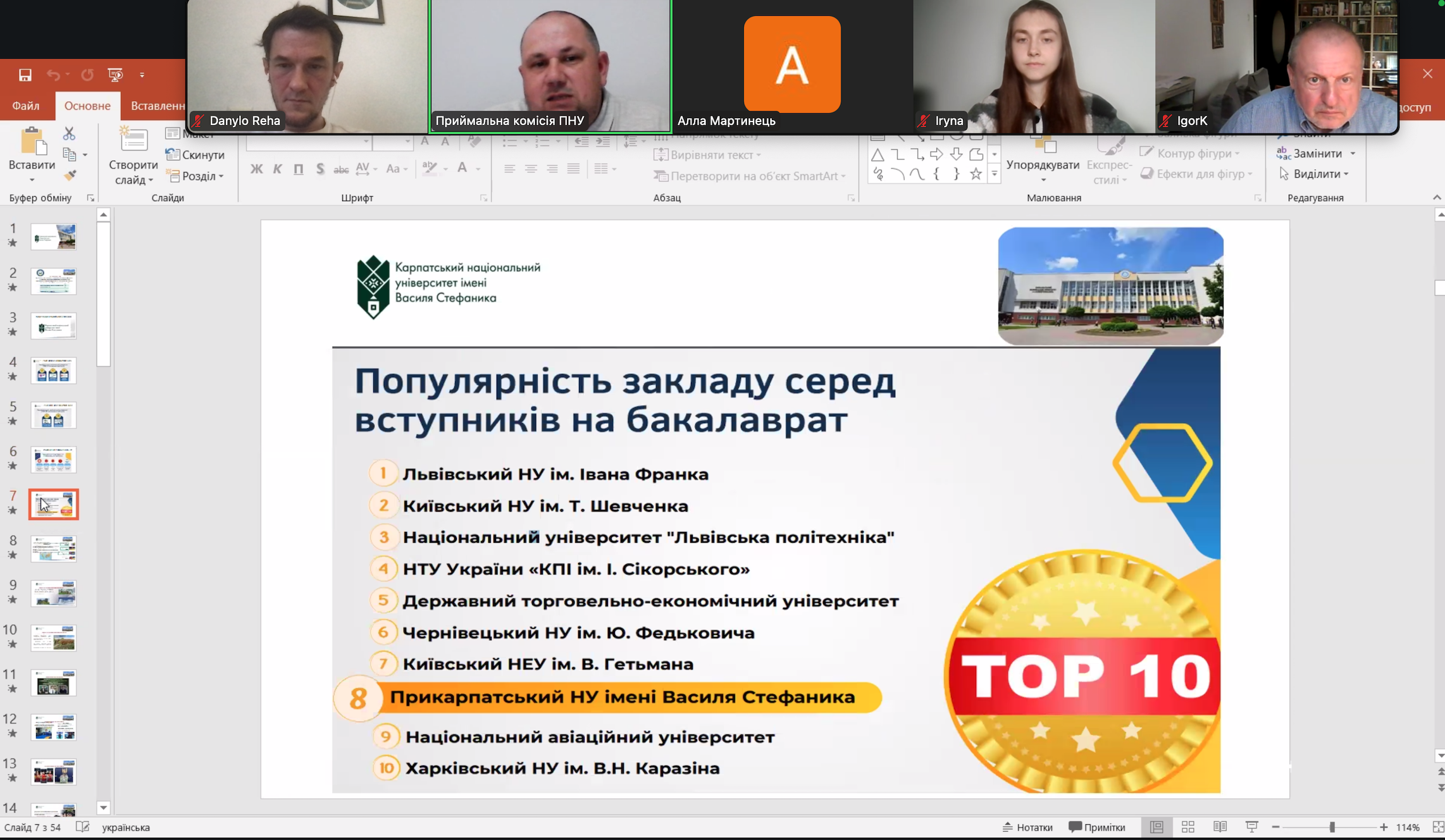Screen dimensions: 1445x840
Task: Start Slide Show from status bar icon
Action: 1251,827
